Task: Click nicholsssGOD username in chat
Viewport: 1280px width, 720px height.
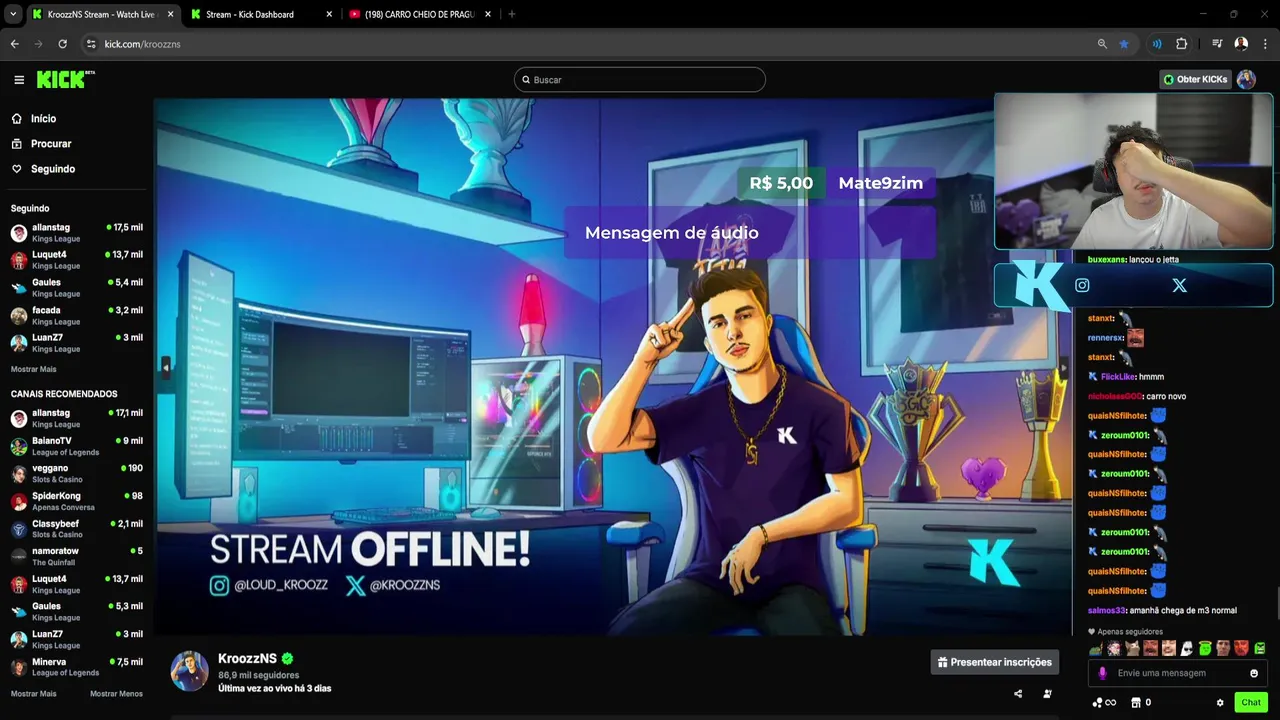Action: (1115, 396)
